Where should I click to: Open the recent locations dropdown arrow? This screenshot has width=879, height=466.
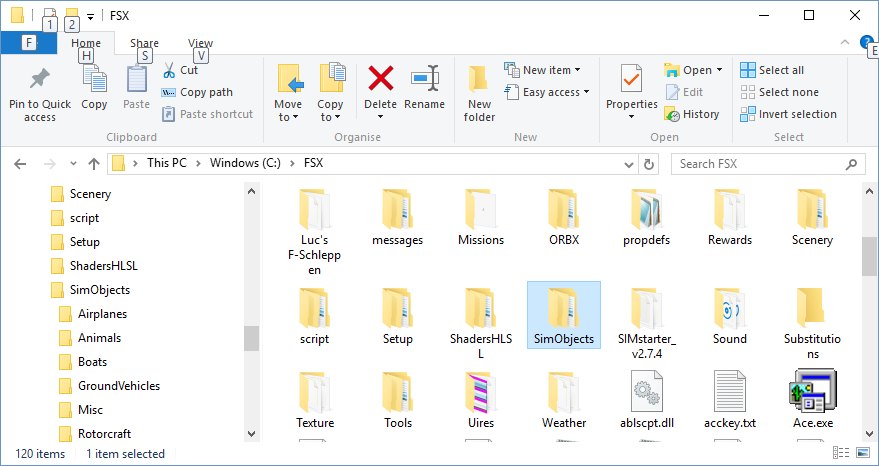[73, 164]
